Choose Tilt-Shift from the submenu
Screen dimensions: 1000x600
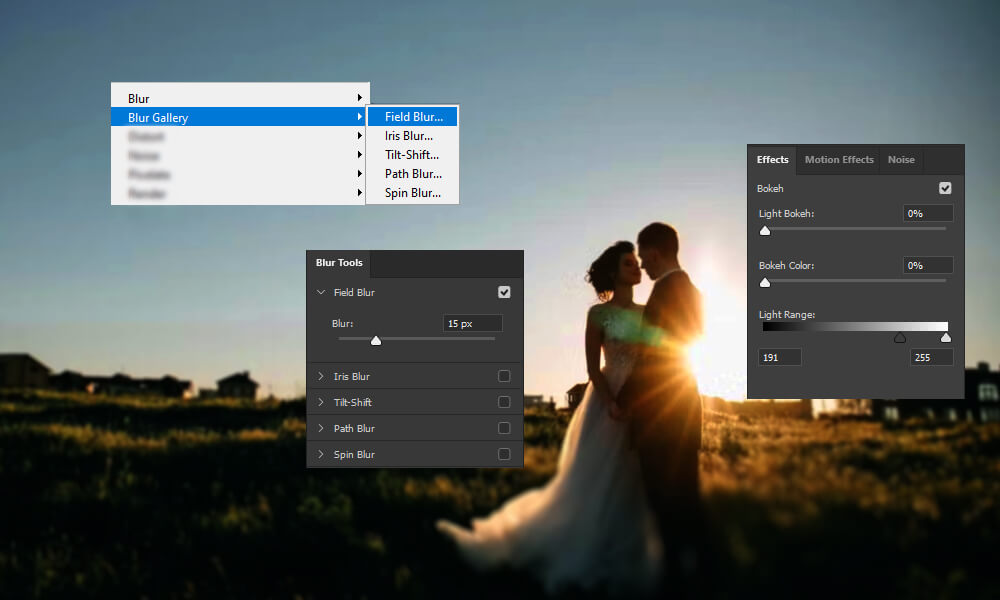coord(411,154)
